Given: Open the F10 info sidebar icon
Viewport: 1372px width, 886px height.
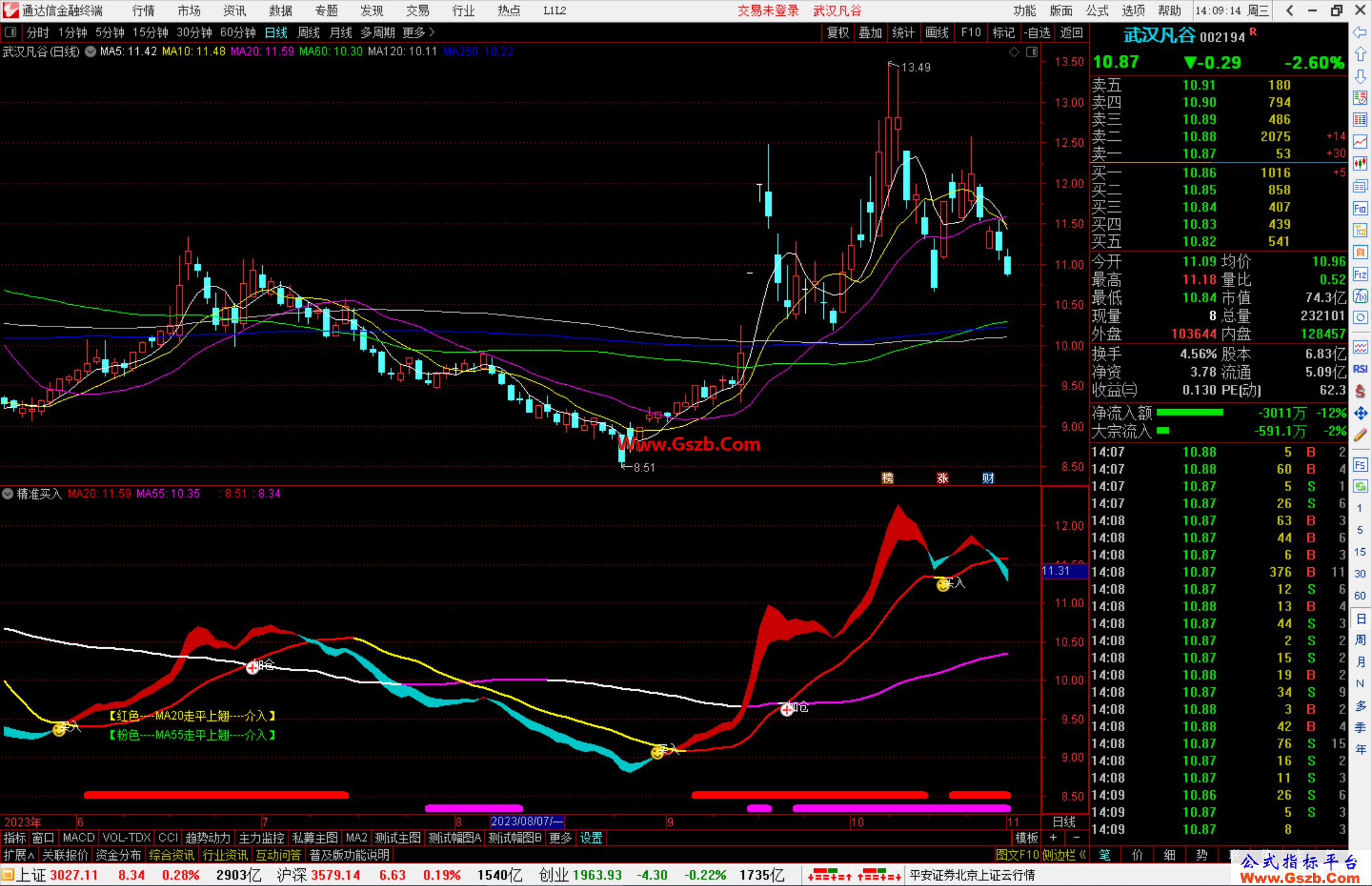Looking at the screenshot, I should pos(1360,208).
